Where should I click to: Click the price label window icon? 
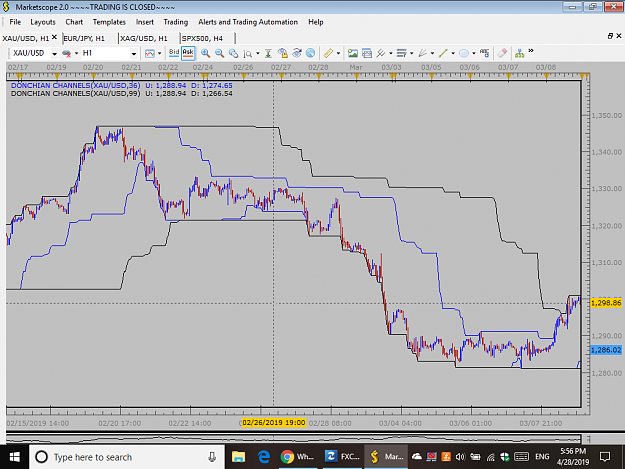coord(367,53)
